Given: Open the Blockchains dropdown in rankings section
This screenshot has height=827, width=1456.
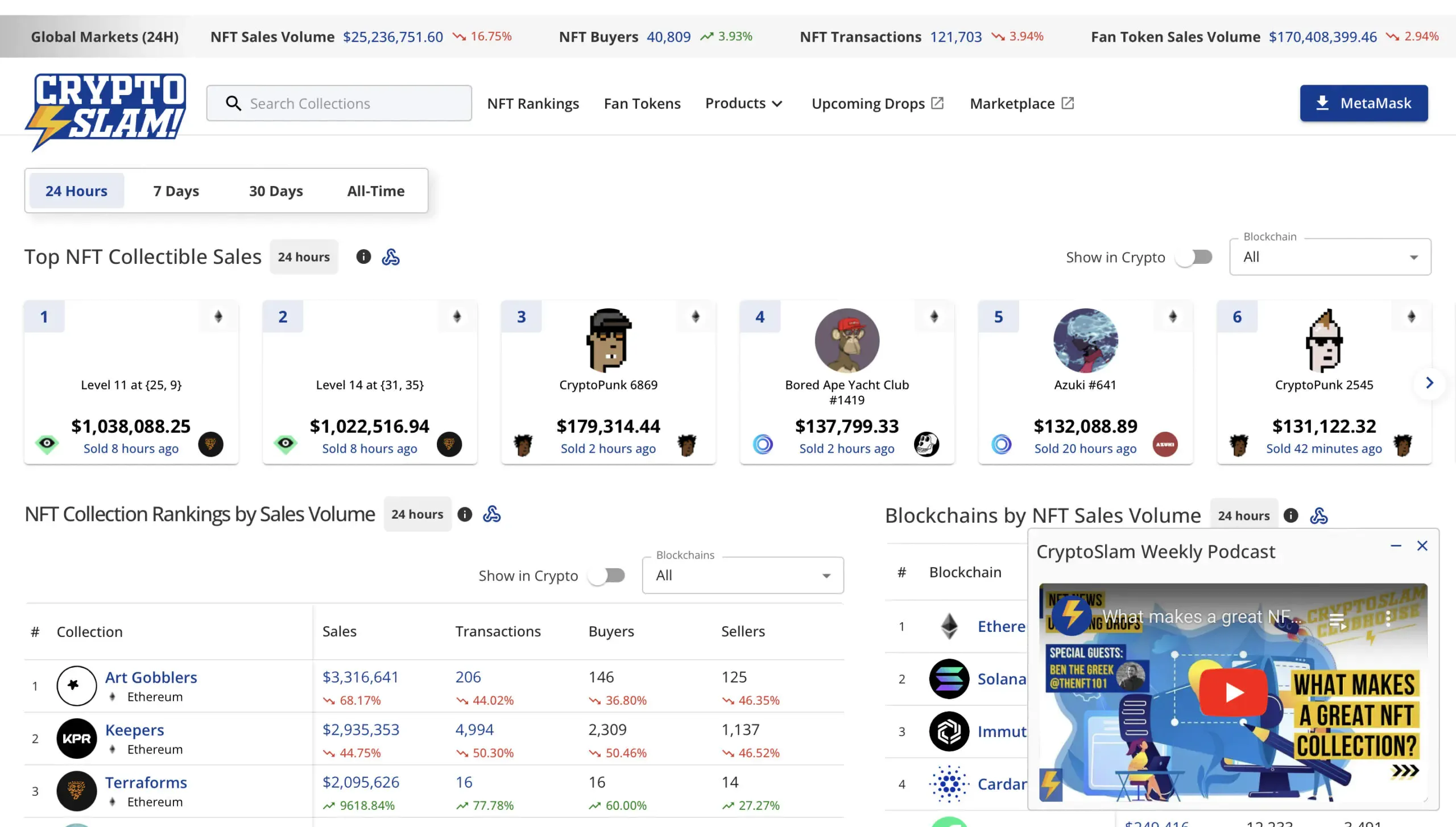Looking at the screenshot, I should point(742,576).
